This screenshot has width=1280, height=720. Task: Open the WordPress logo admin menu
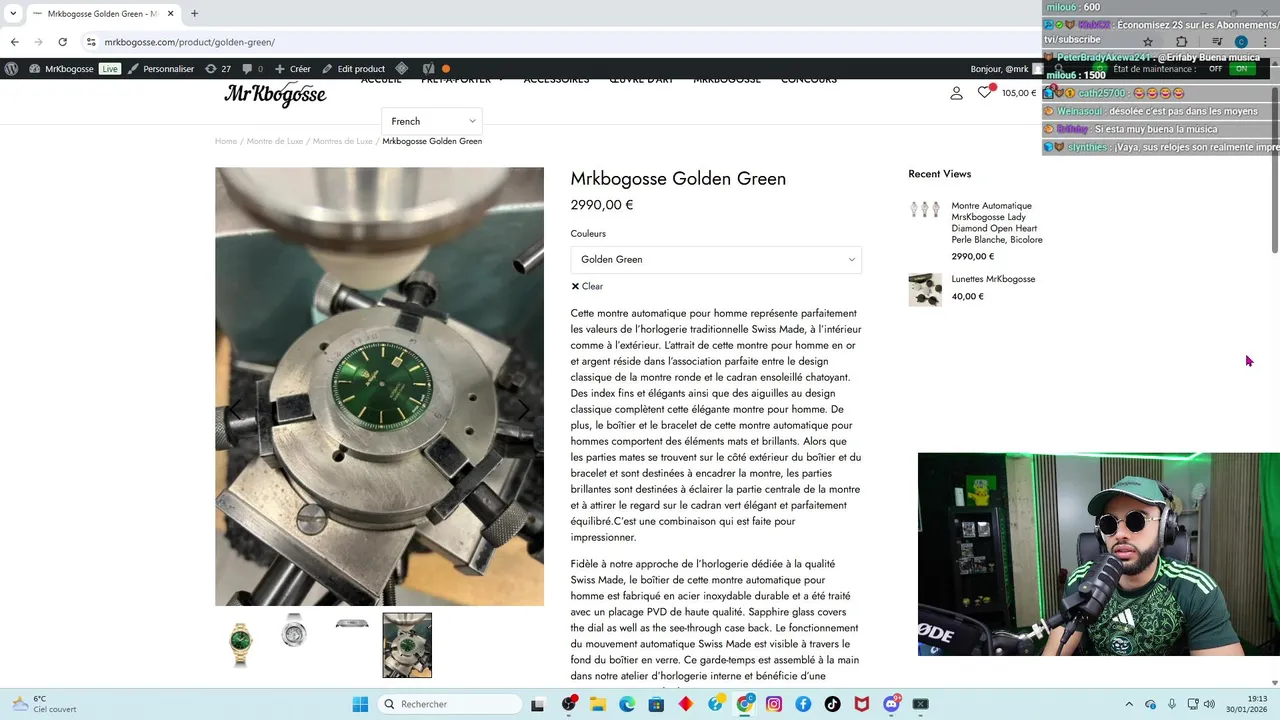[x=11, y=69]
